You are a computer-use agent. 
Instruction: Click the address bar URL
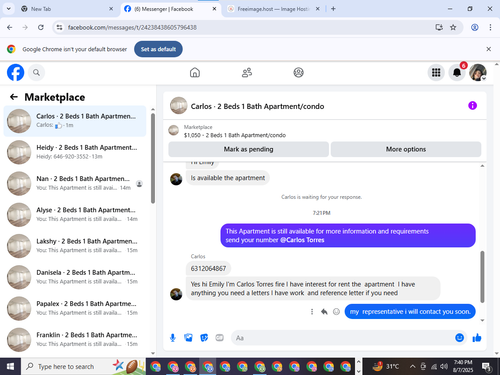(132, 27)
